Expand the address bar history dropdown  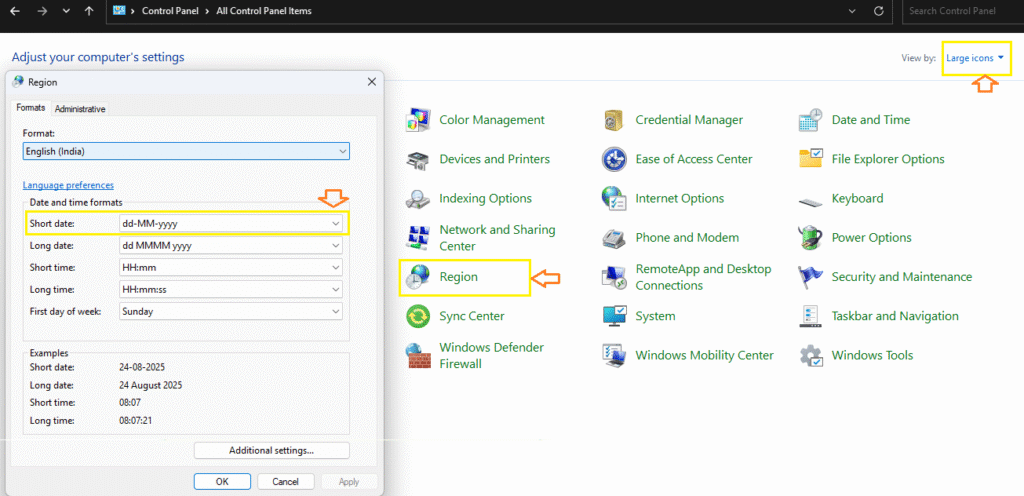pos(852,11)
